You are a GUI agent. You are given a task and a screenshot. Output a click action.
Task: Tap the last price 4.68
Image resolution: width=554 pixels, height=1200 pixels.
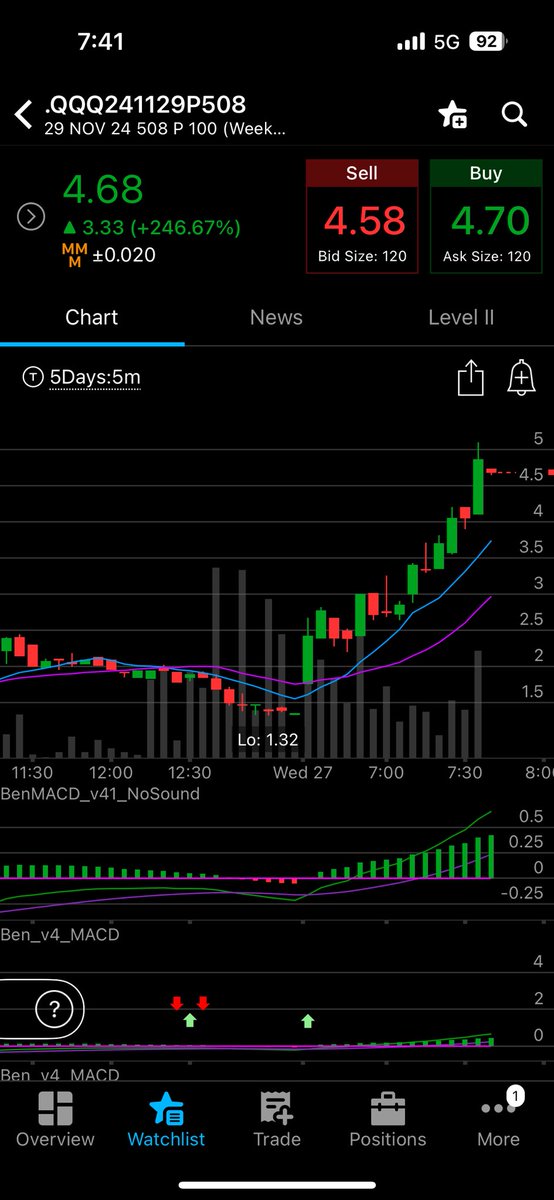(x=104, y=189)
